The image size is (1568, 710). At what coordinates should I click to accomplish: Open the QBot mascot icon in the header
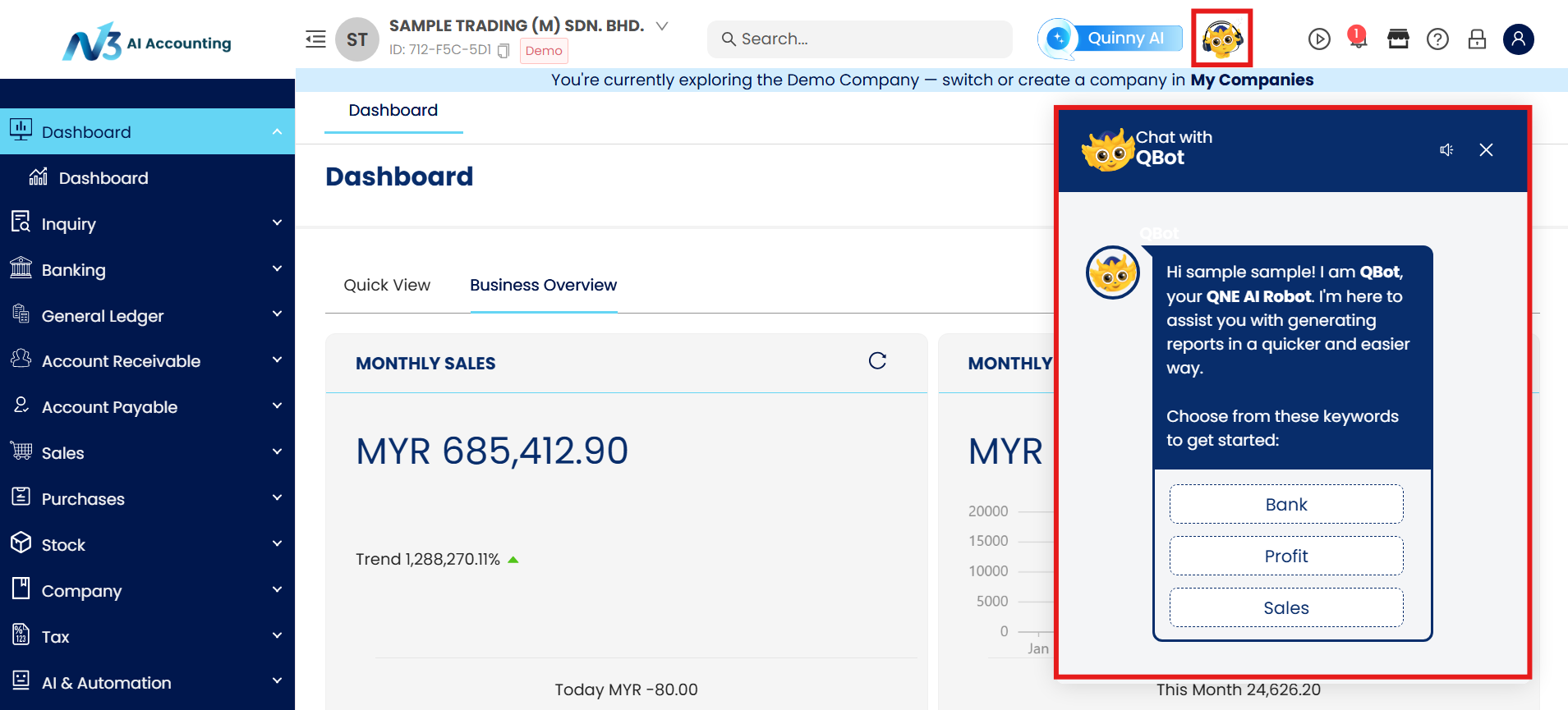1222,39
